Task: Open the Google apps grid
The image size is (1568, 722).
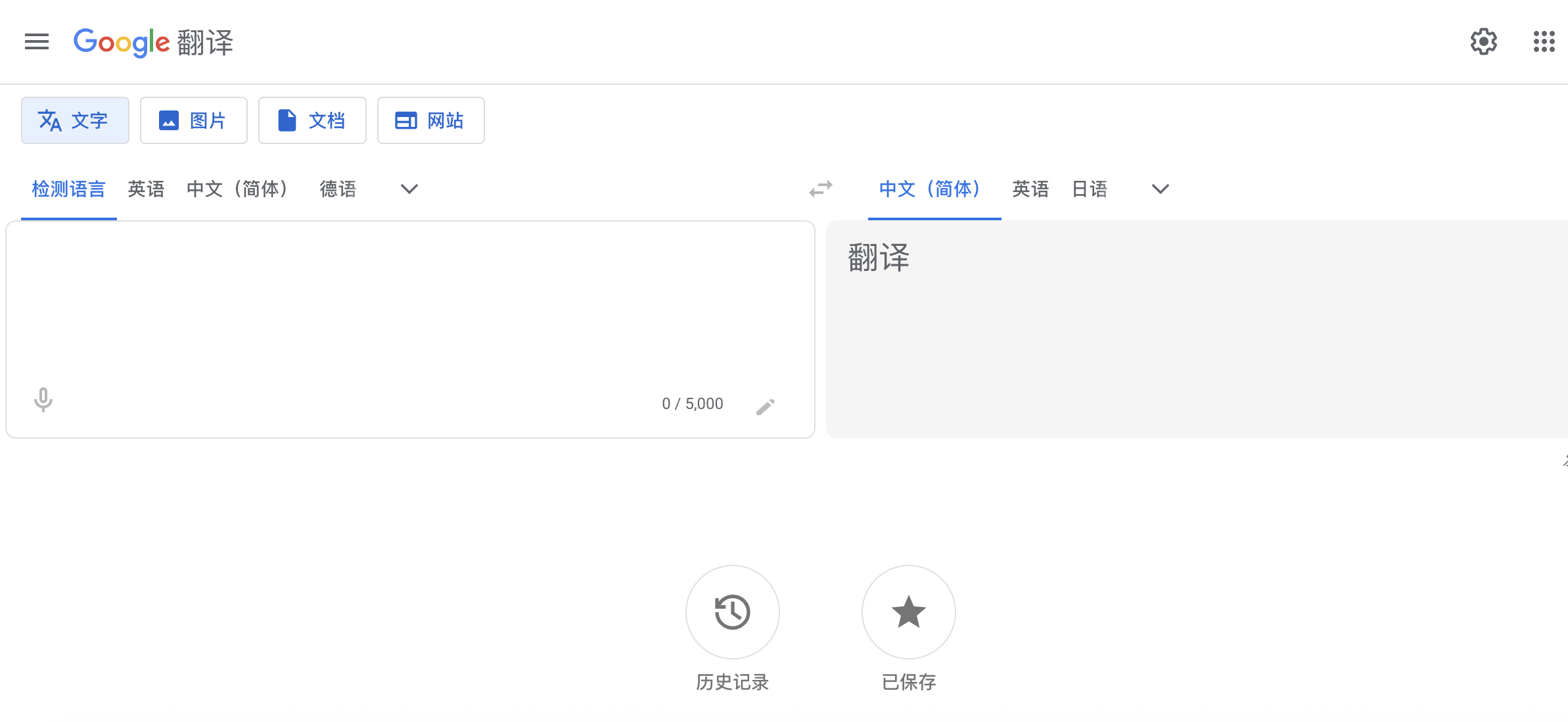Action: pos(1544,41)
